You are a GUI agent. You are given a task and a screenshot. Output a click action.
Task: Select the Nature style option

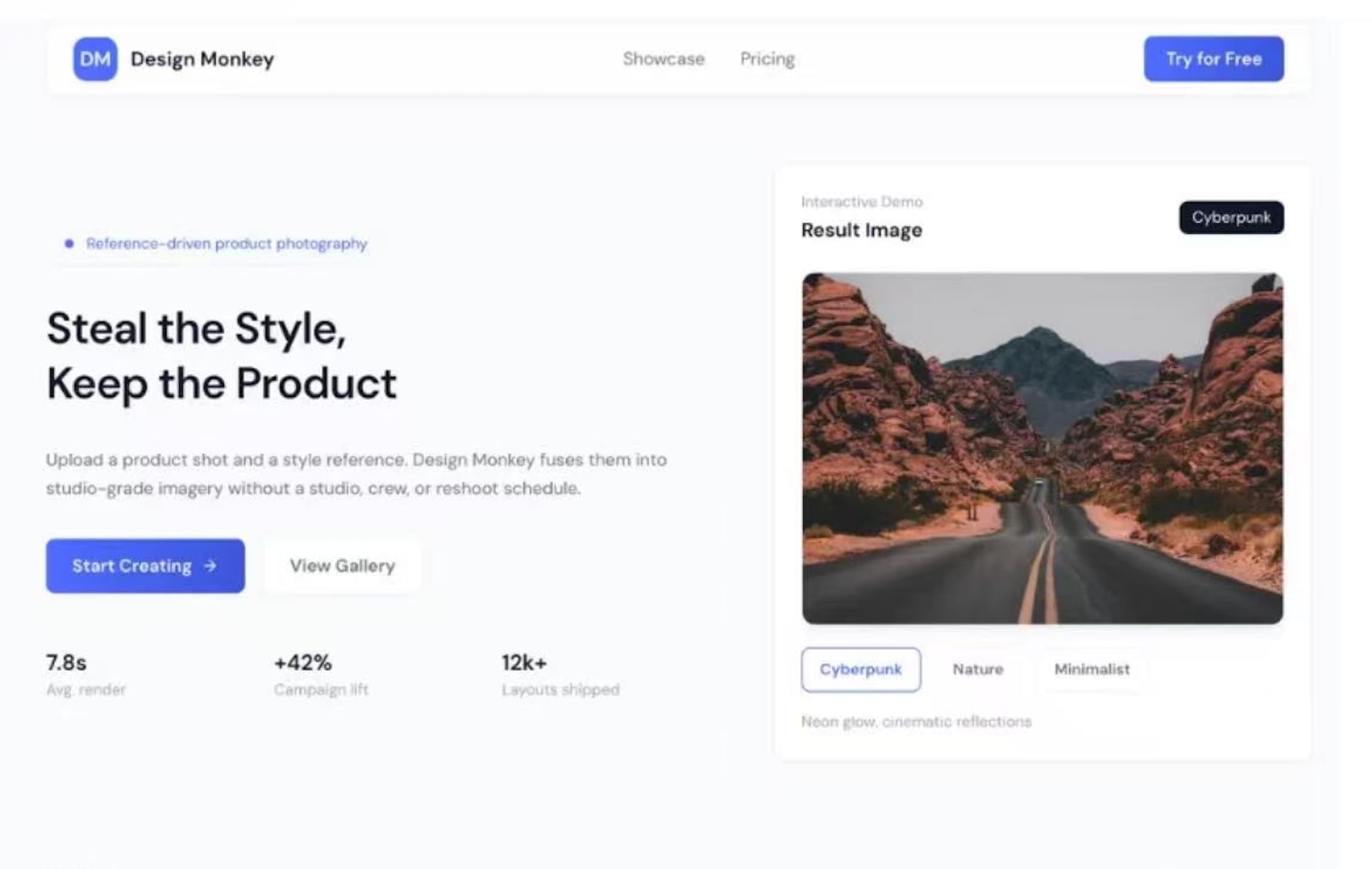(978, 669)
